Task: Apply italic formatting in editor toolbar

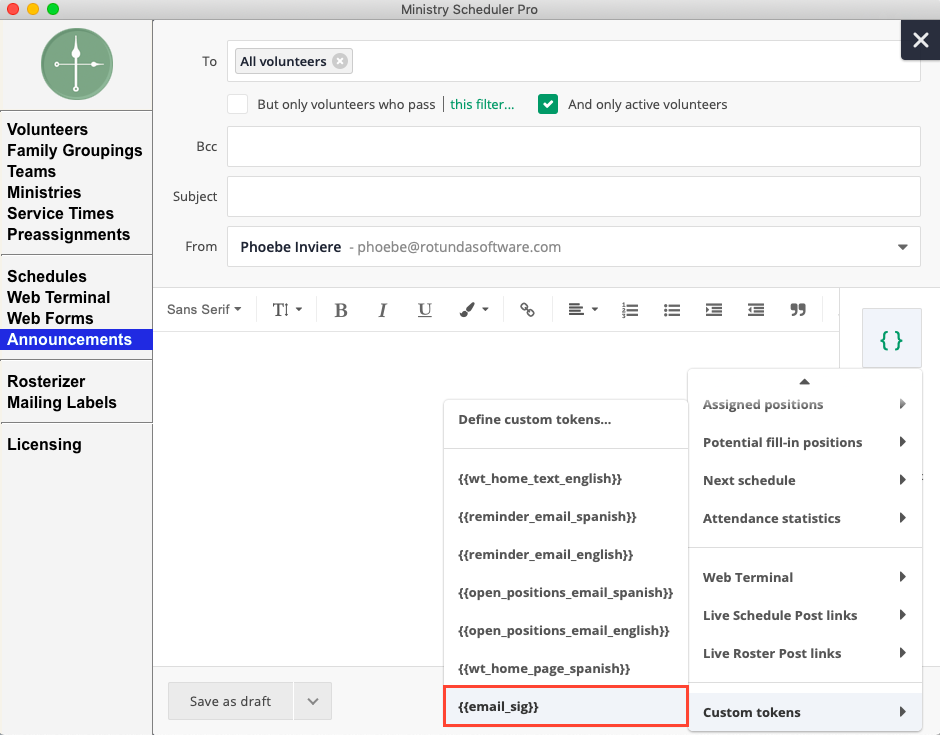Action: pyautogui.click(x=382, y=310)
